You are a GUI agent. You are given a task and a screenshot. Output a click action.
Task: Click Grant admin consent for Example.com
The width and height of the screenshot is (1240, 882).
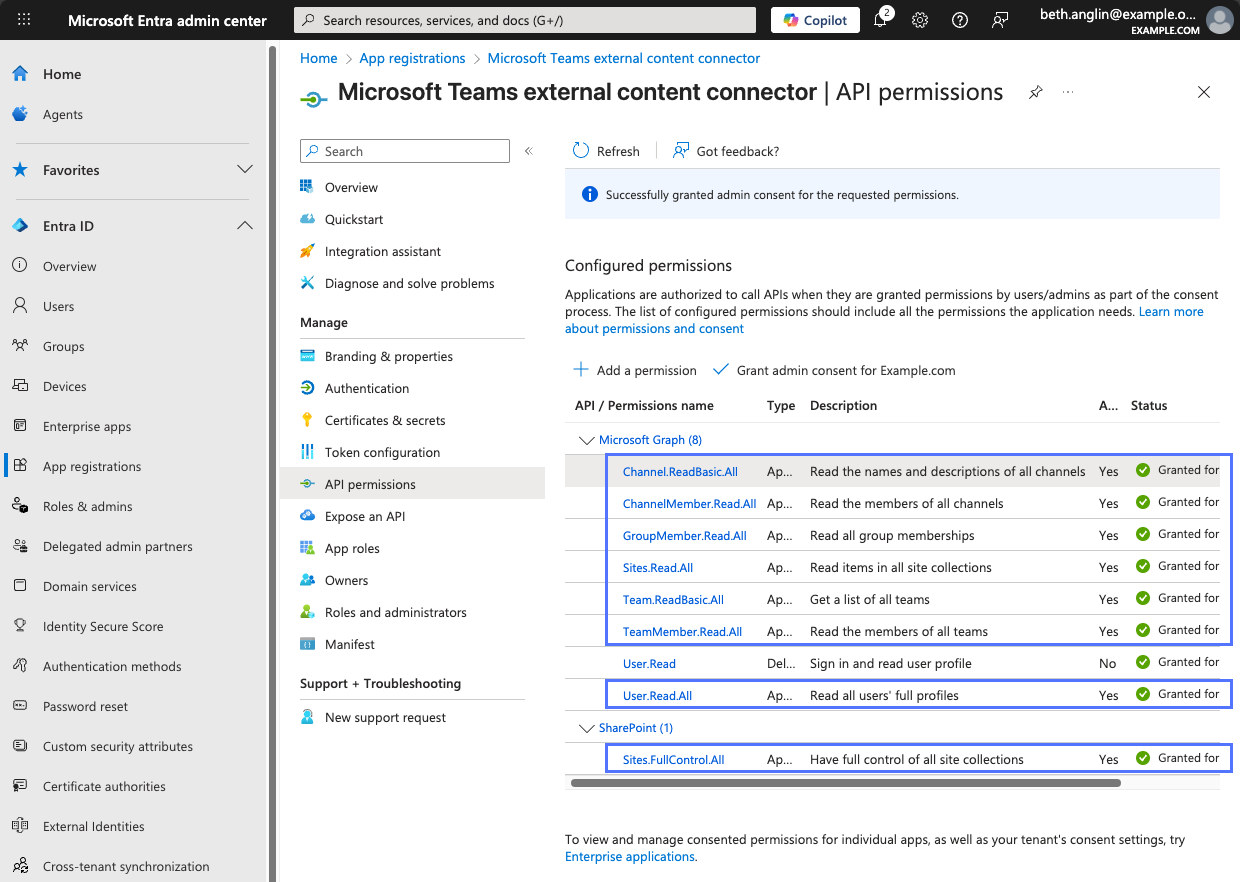click(x=834, y=370)
